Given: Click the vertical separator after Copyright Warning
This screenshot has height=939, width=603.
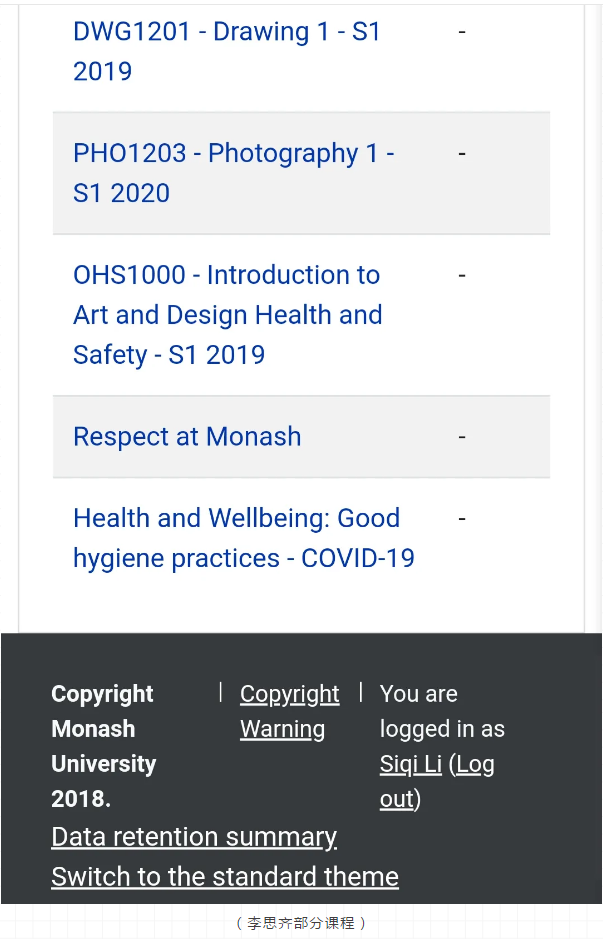Looking at the screenshot, I should tap(360, 692).
